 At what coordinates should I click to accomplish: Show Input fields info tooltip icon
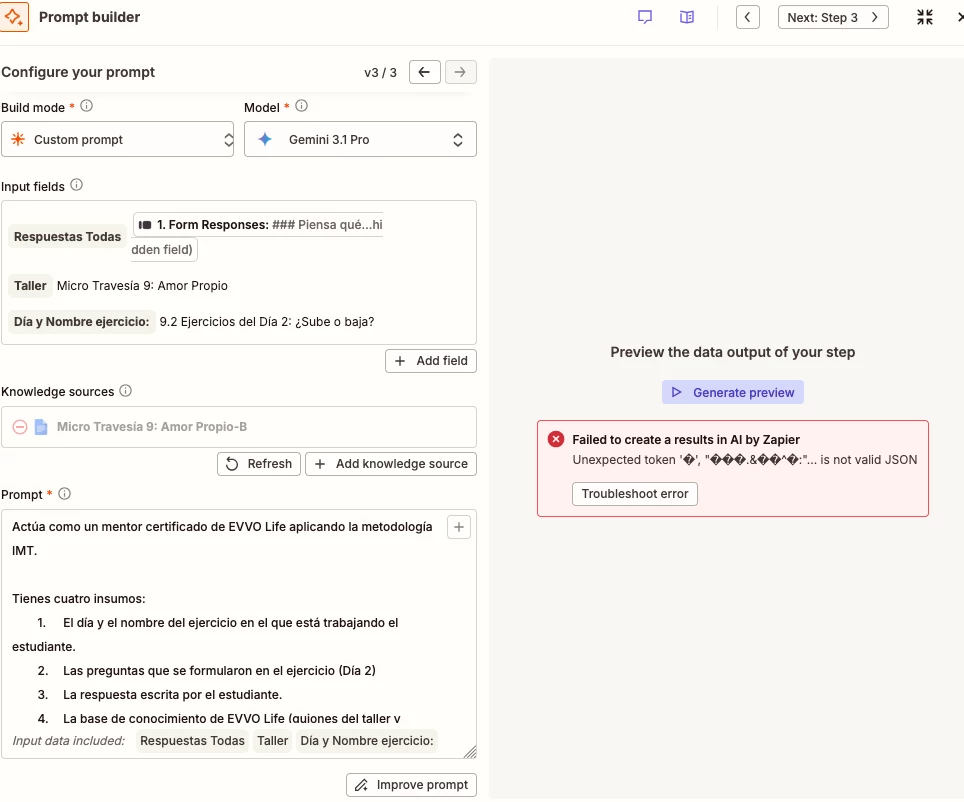(76, 185)
